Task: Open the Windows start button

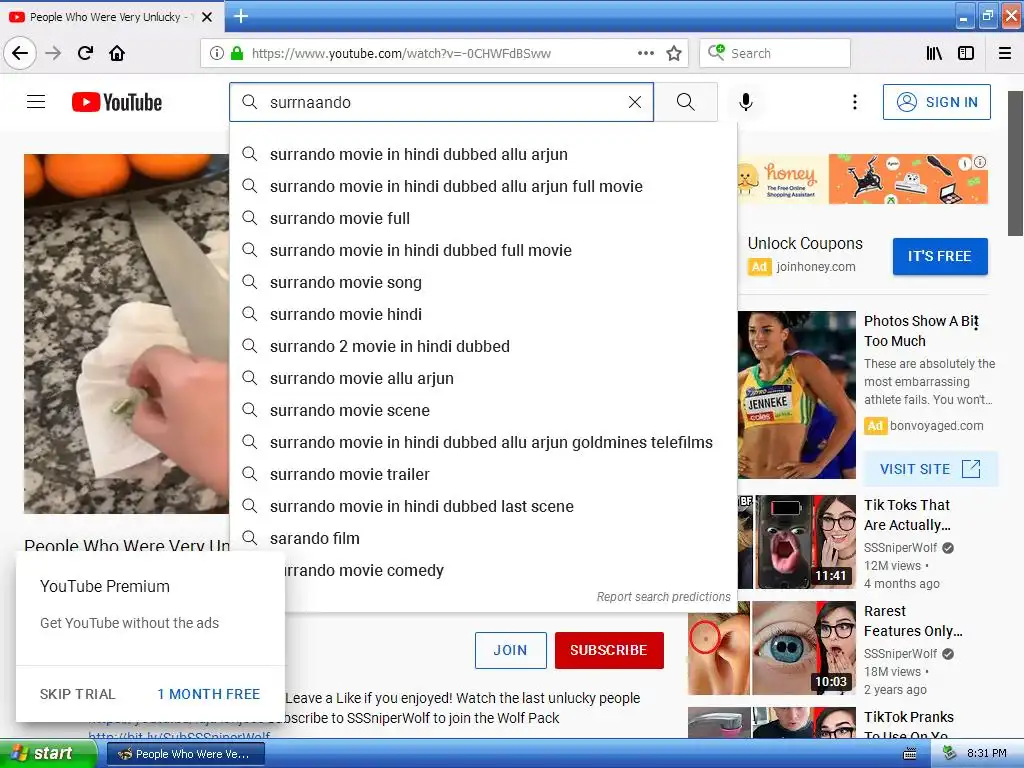Action: pos(48,754)
